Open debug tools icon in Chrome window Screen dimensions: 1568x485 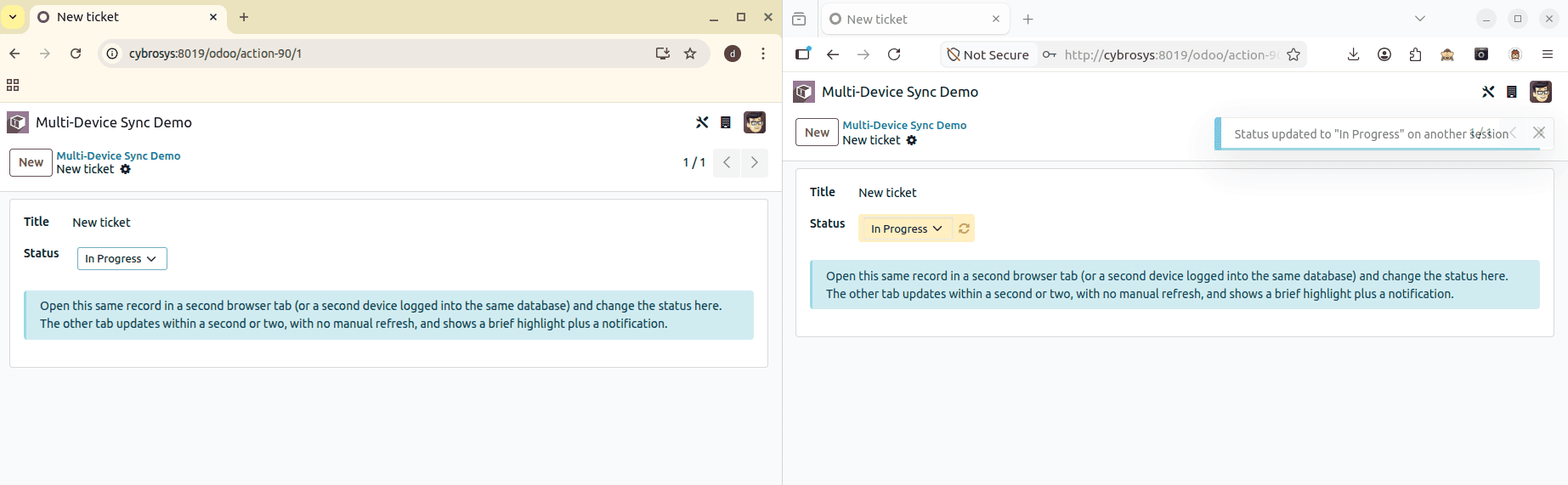click(702, 122)
